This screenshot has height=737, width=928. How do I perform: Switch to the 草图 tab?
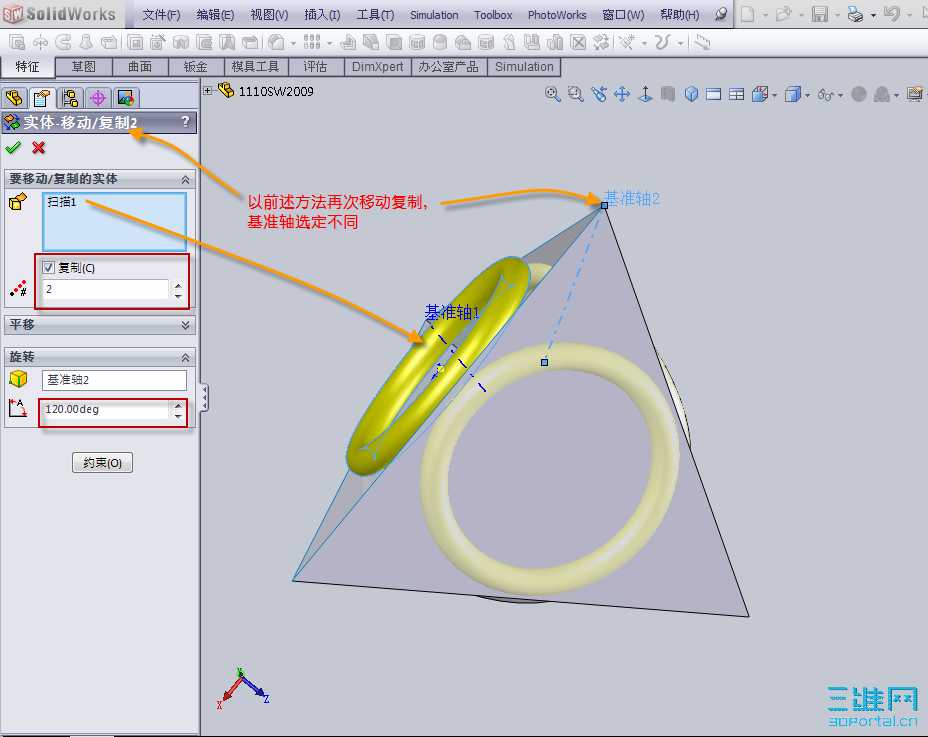click(x=83, y=67)
